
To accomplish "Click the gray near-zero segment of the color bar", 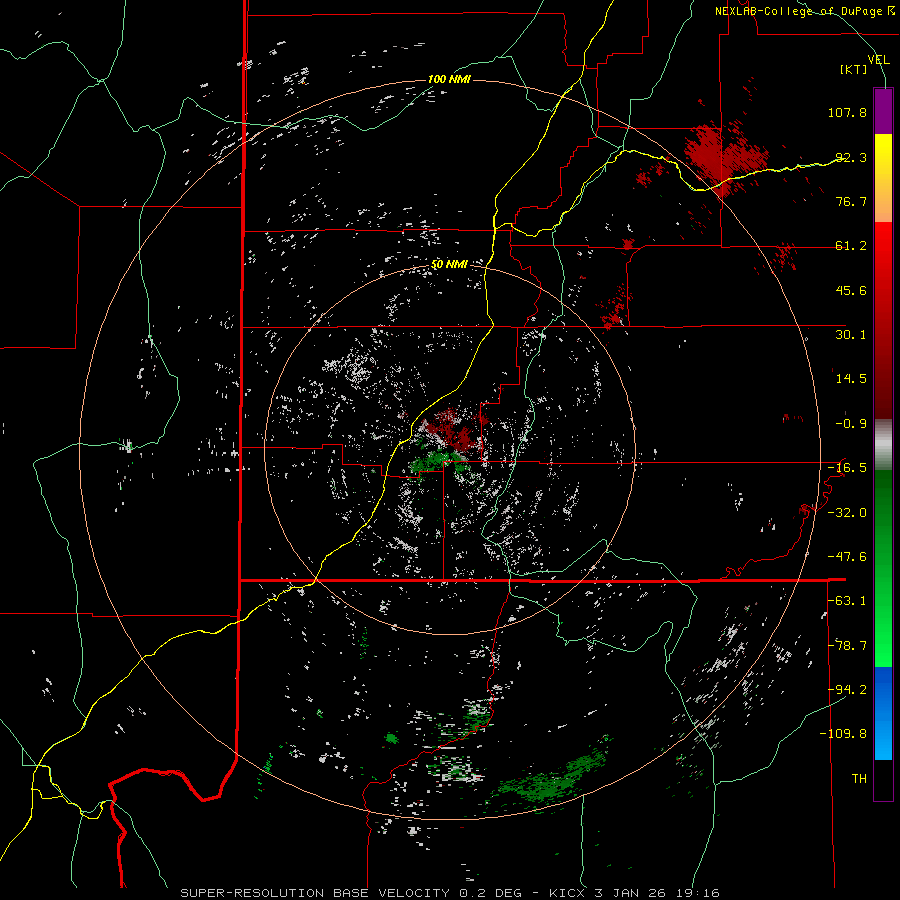I will click(883, 445).
